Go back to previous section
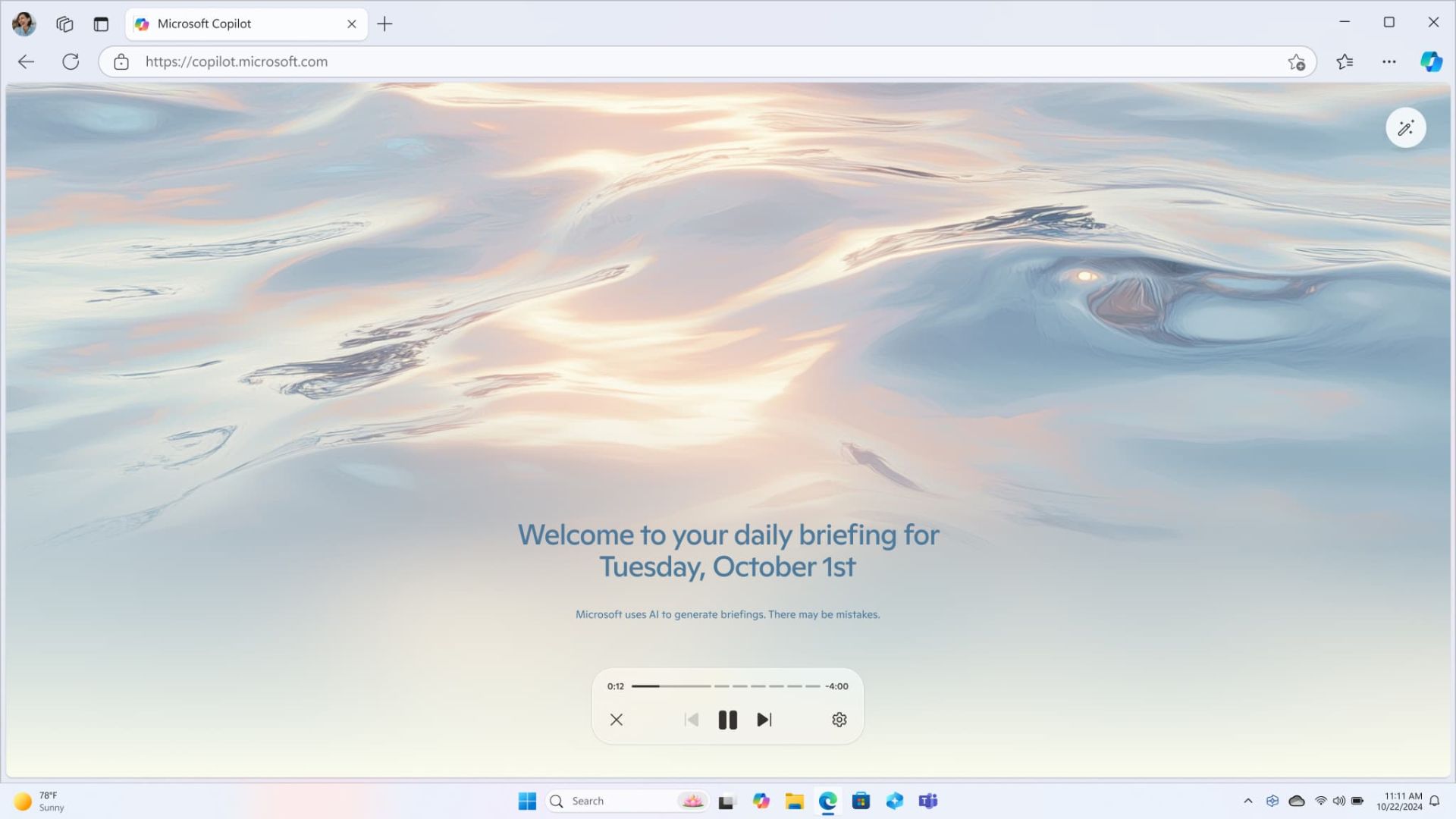 pyautogui.click(x=691, y=719)
